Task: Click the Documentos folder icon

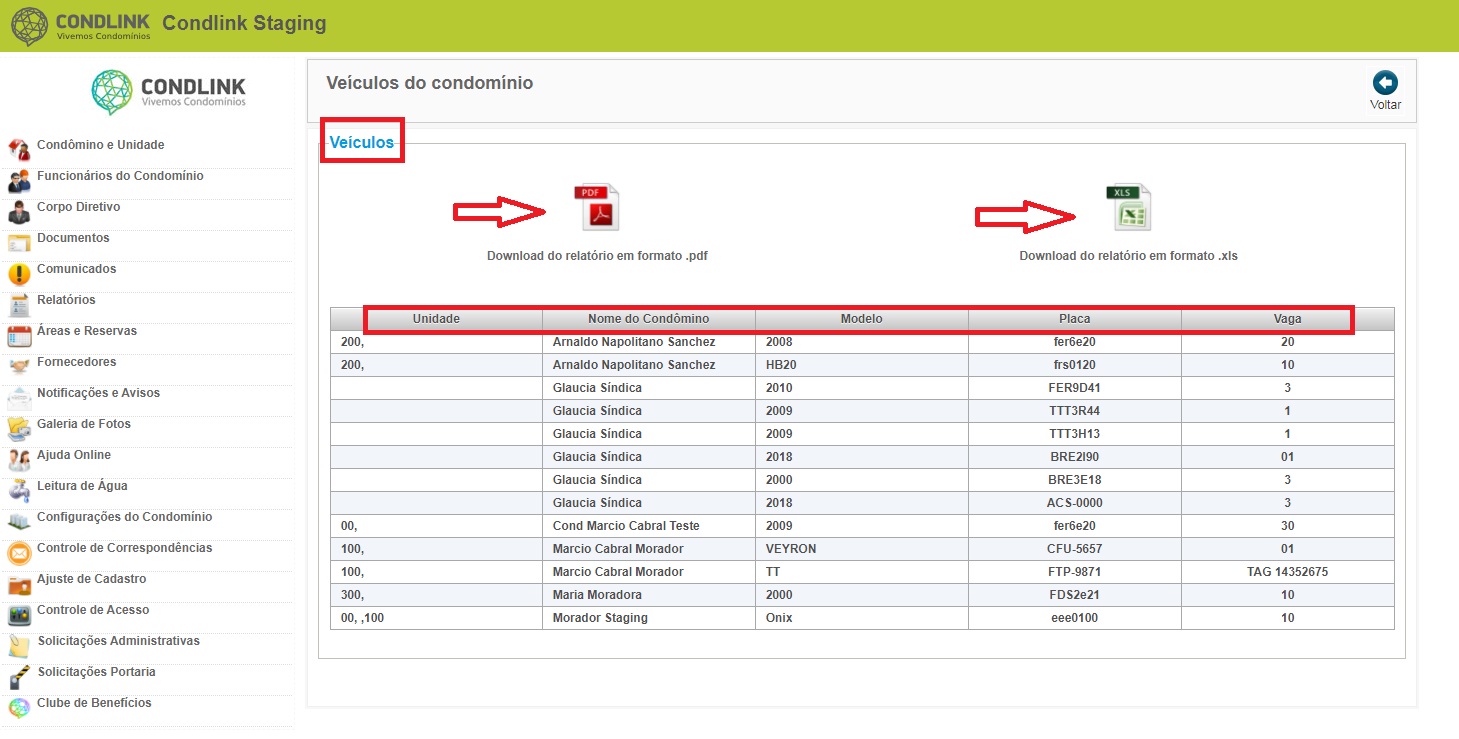Action: tap(19, 243)
